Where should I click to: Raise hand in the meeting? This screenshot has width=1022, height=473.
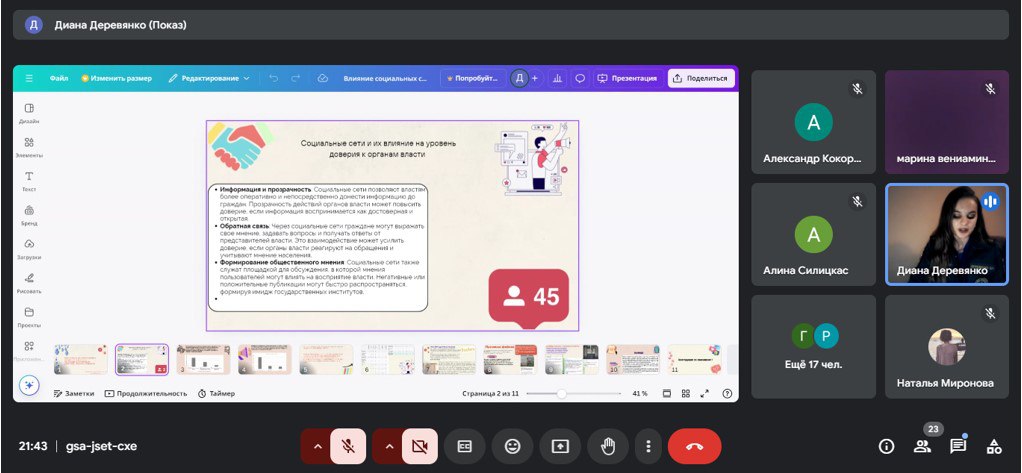click(x=608, y=446)
